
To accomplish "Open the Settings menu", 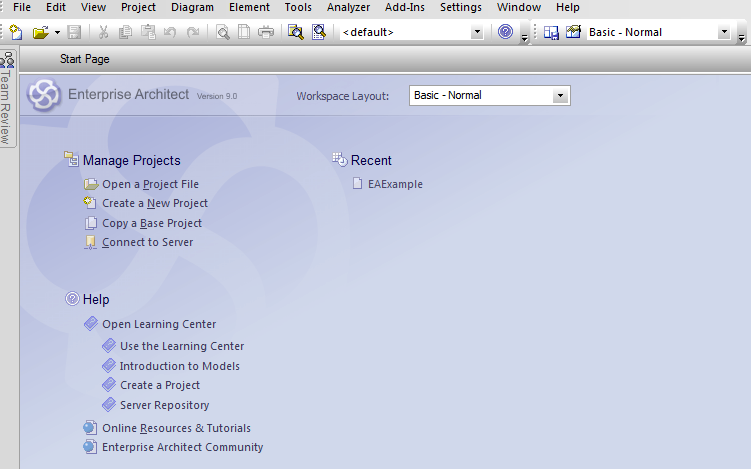I will pyautogui.click(x=461, y=7).
